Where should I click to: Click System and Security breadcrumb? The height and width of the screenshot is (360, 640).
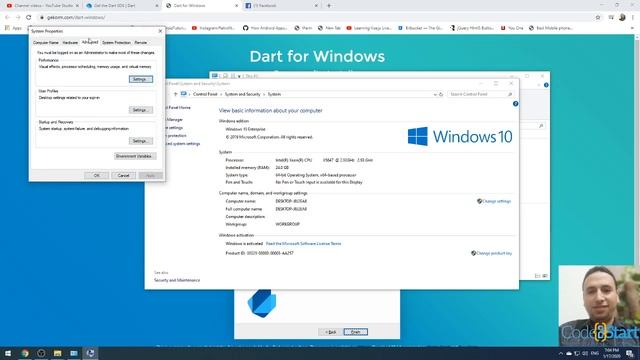click(242, 94)
